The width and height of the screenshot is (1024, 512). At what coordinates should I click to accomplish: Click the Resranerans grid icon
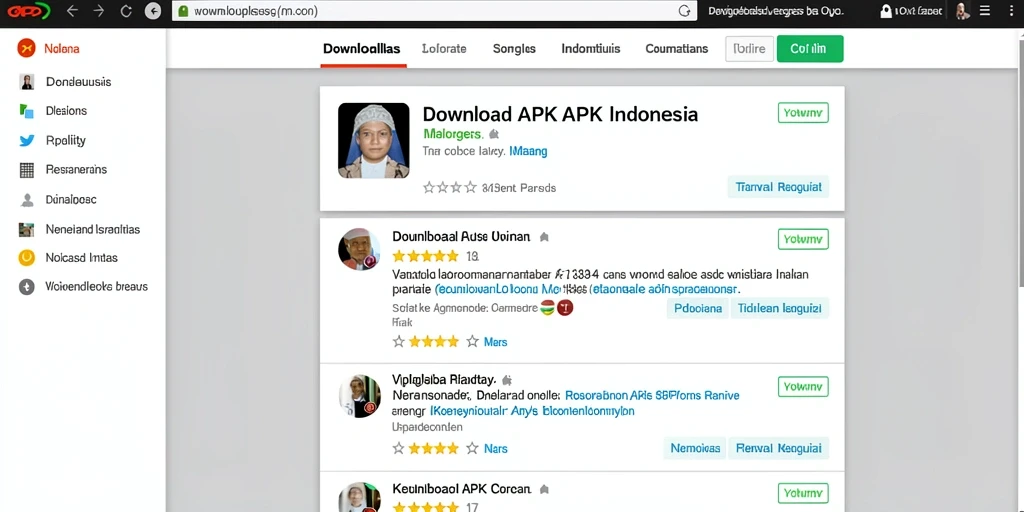coord(27,170)
